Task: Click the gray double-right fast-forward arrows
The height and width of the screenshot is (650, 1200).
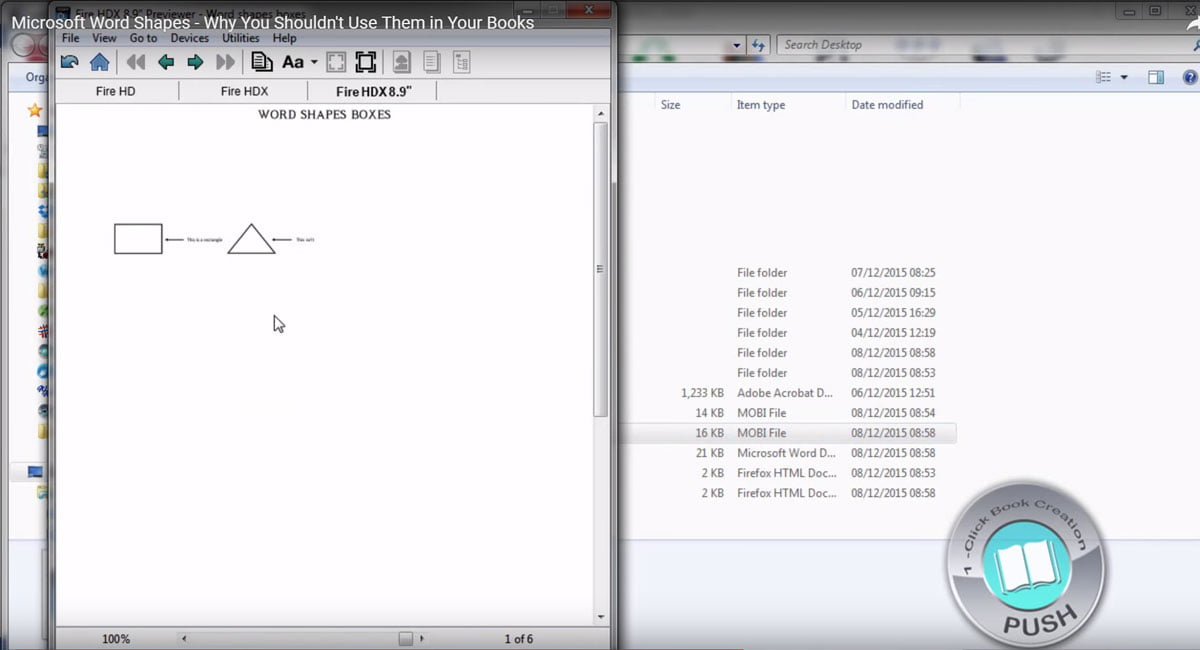Action: tap(226, 62)
